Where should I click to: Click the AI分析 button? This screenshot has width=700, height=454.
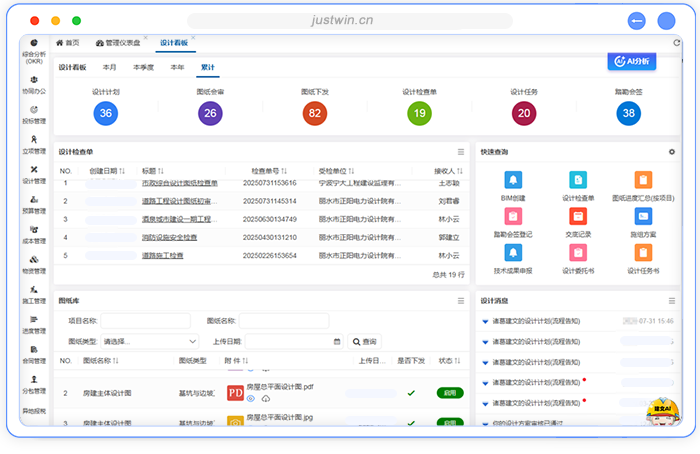[x=631, y=62]
